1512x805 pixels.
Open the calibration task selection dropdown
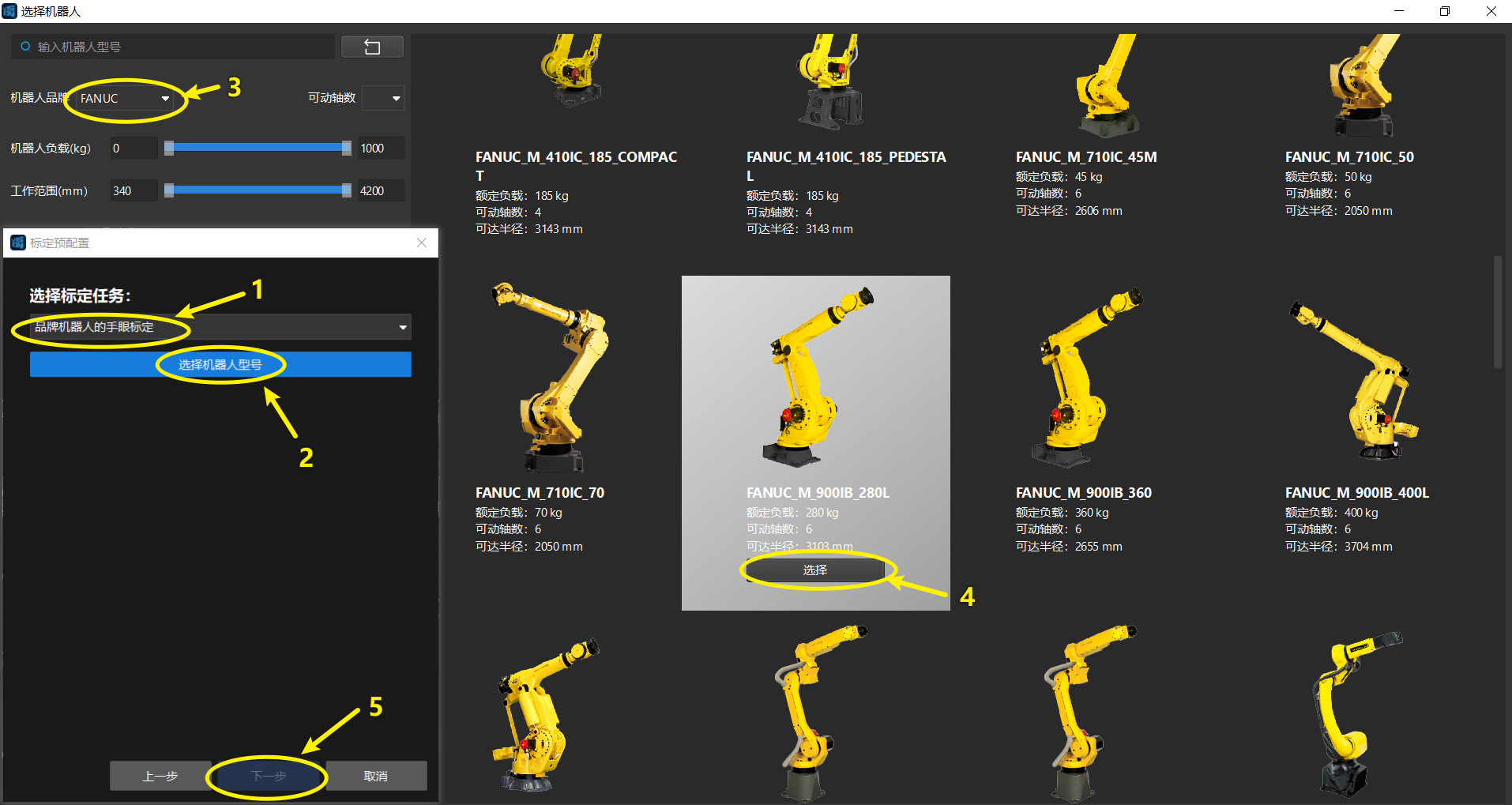click(x=220, y=327)
